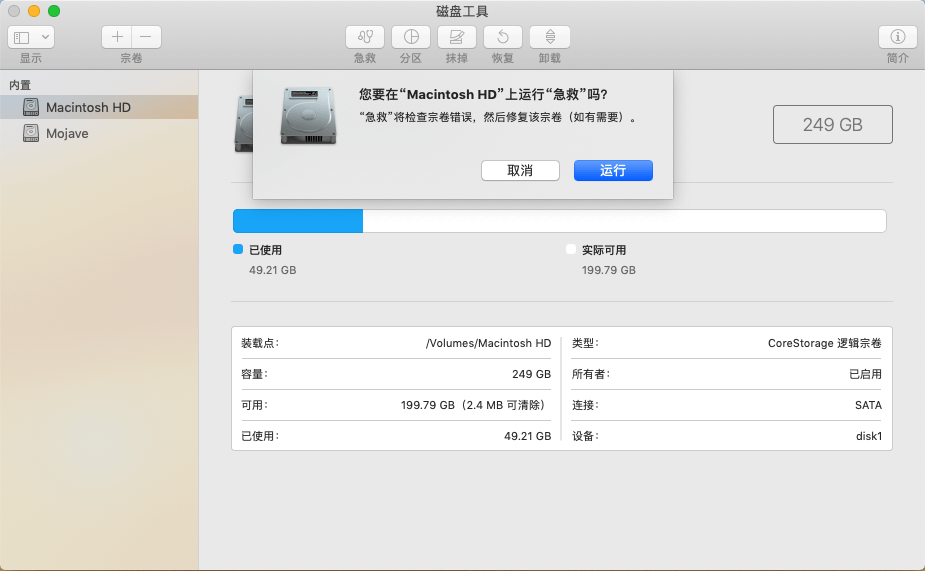Click the Restore (恢复) toolbar icon
Screen dimensions: 925x571
pyautogui.click(x=503, y=37)
